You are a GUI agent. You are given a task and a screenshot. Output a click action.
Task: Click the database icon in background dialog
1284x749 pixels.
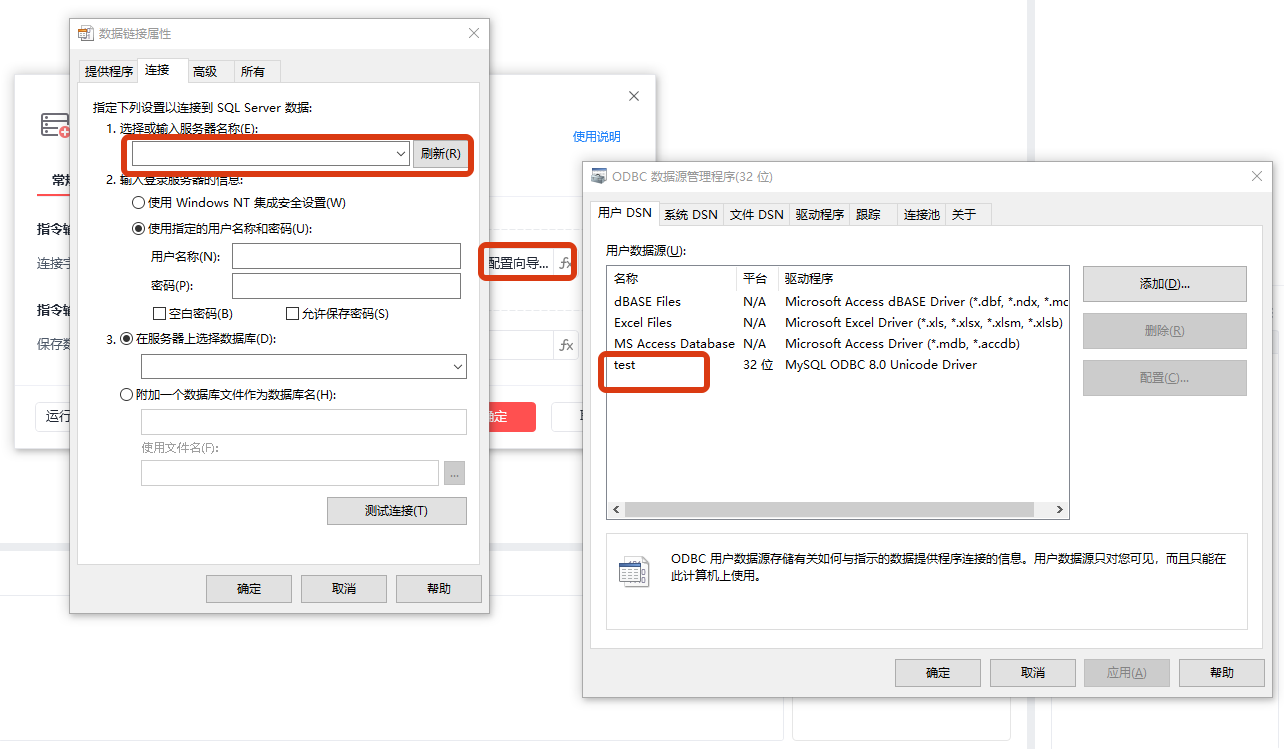(x=54, y=125)
